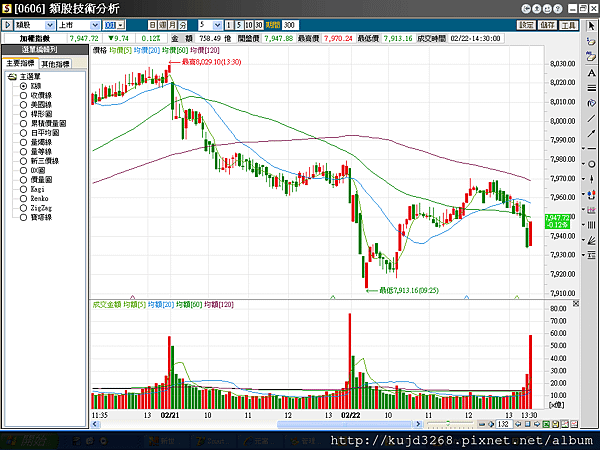The image size is (600, 450).
Task: Select the text annotation A tool
Action: (x=591, y=73)
